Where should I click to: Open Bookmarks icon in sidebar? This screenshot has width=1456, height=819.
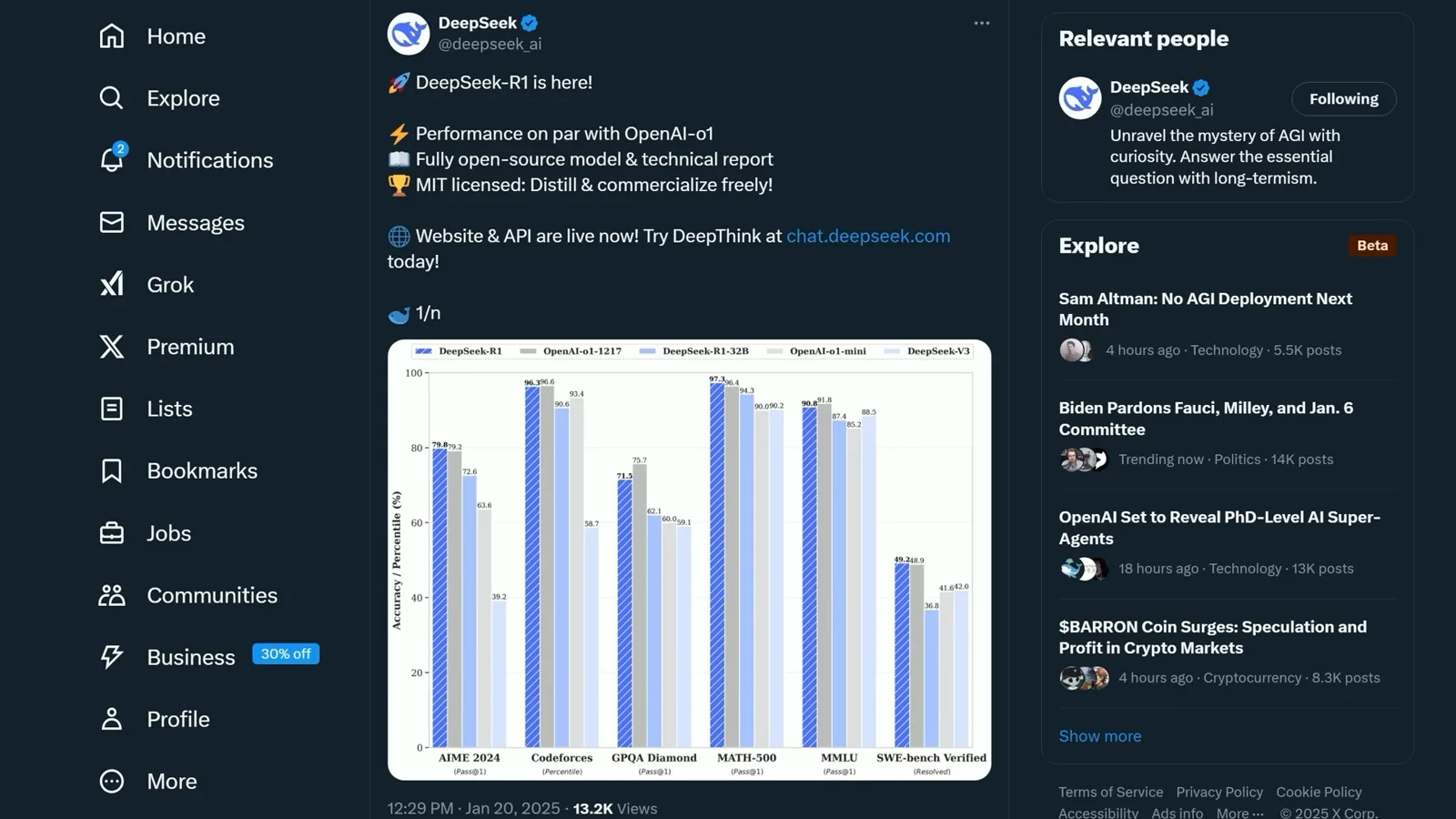tap(111, 470)
